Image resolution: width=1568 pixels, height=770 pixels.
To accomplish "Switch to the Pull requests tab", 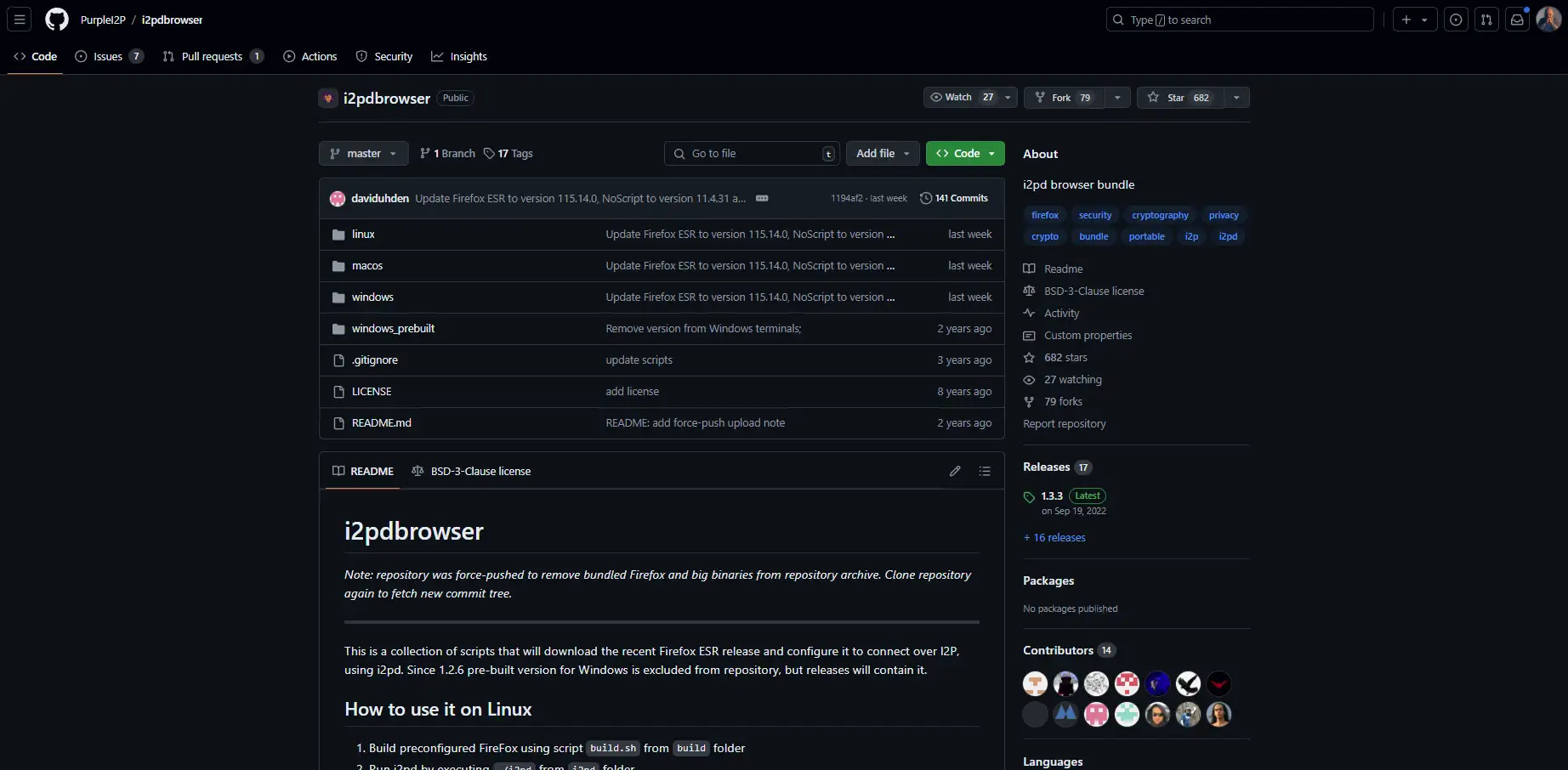I will 213,56.
